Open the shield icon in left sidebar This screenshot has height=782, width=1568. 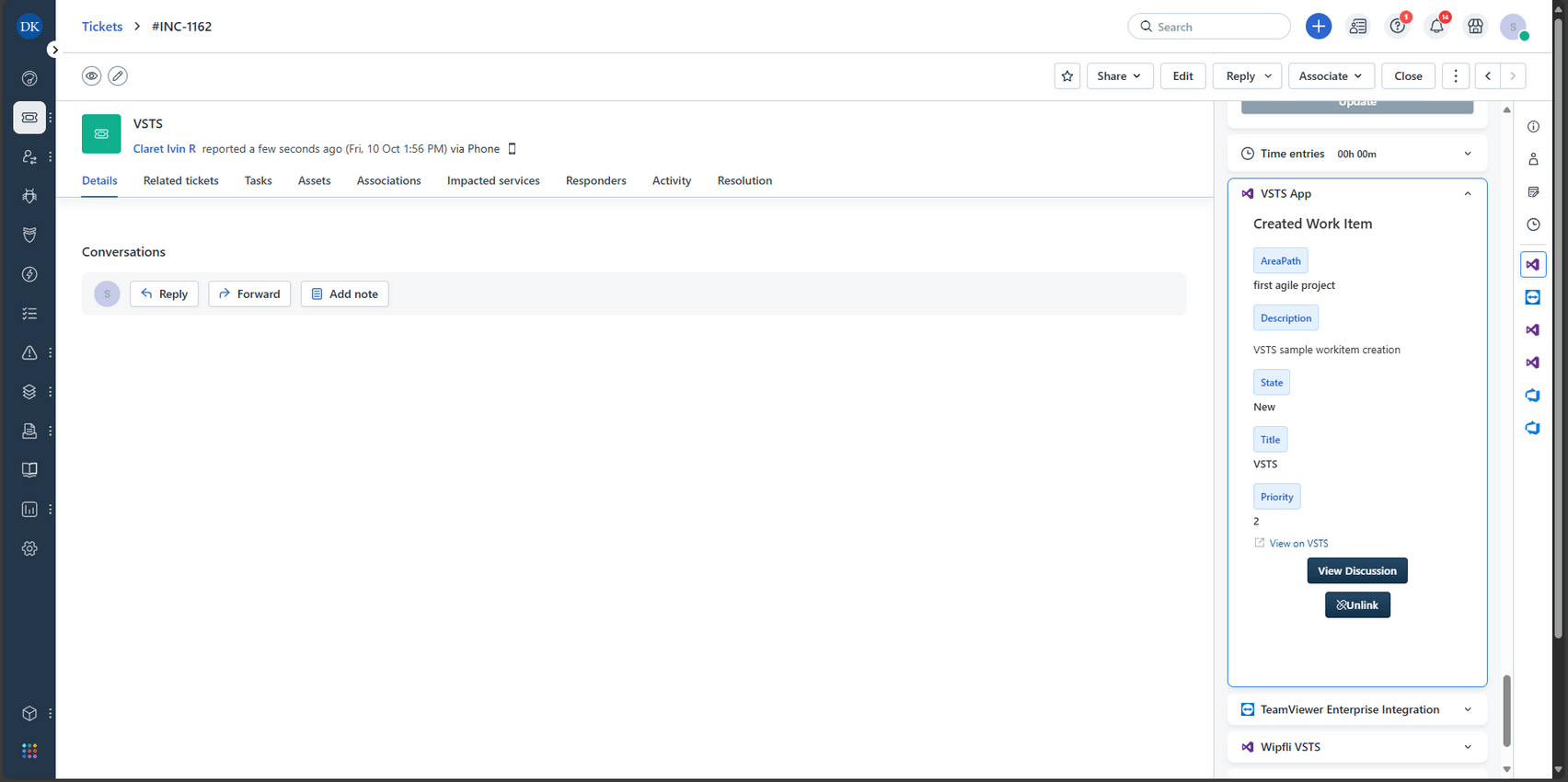pyautogui.click(x=29, y=236)
